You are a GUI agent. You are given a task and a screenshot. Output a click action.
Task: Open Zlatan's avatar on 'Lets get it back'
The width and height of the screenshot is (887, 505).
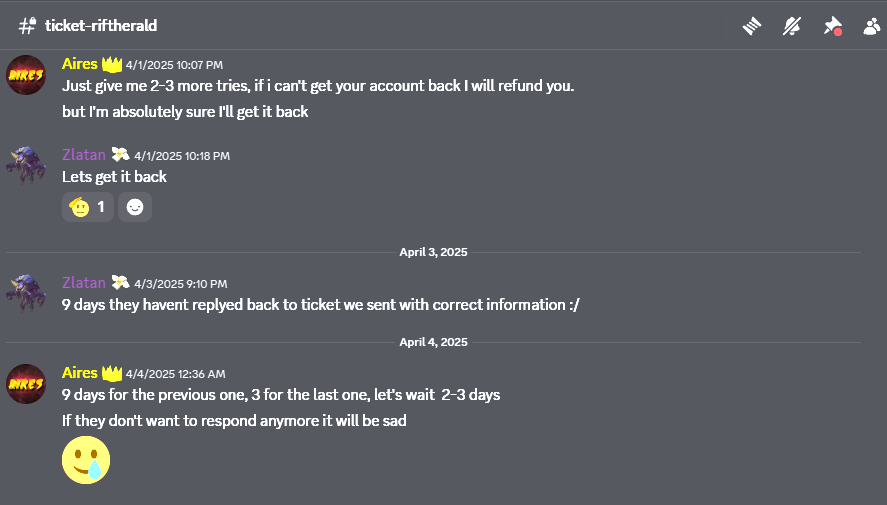(x=26, y=166)
